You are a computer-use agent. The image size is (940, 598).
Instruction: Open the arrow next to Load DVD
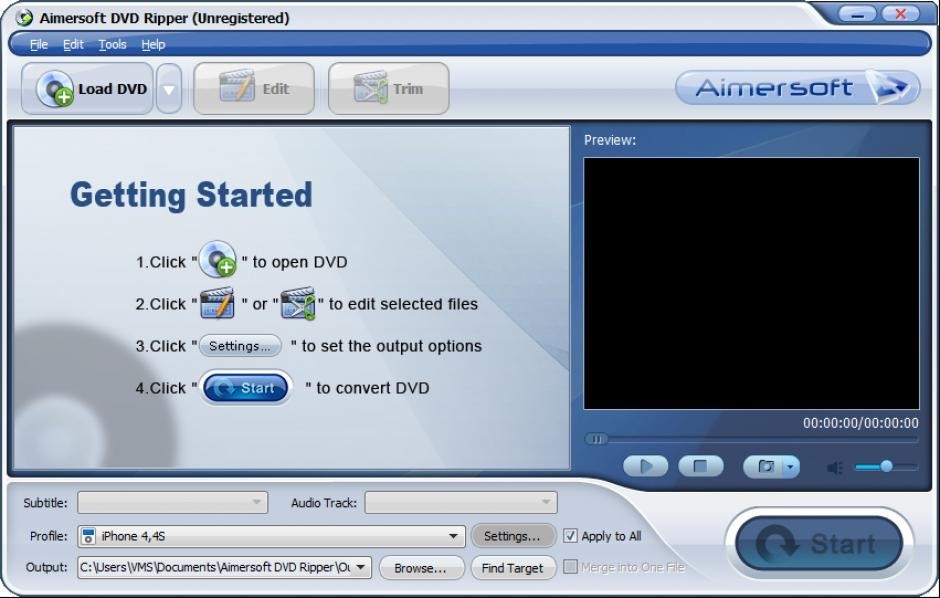(168, 88)
